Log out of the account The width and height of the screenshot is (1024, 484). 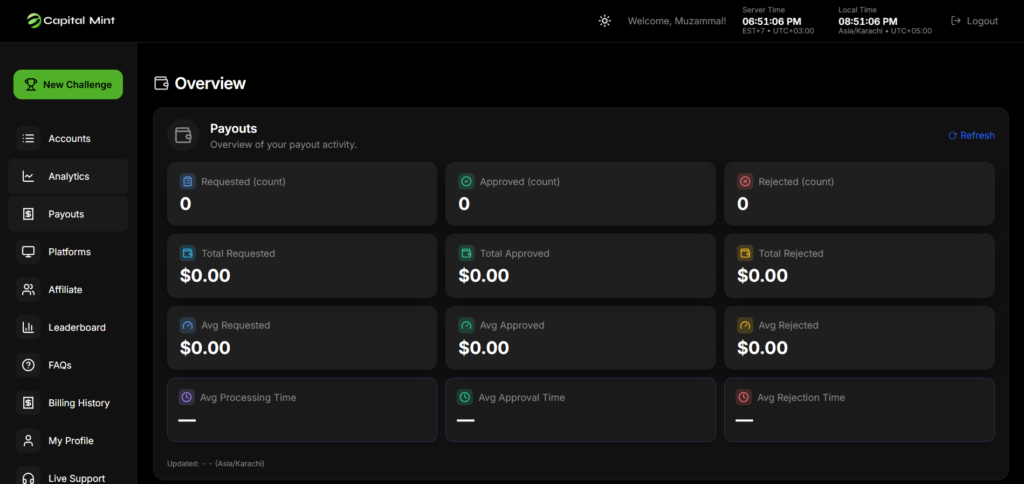(974, 21)
